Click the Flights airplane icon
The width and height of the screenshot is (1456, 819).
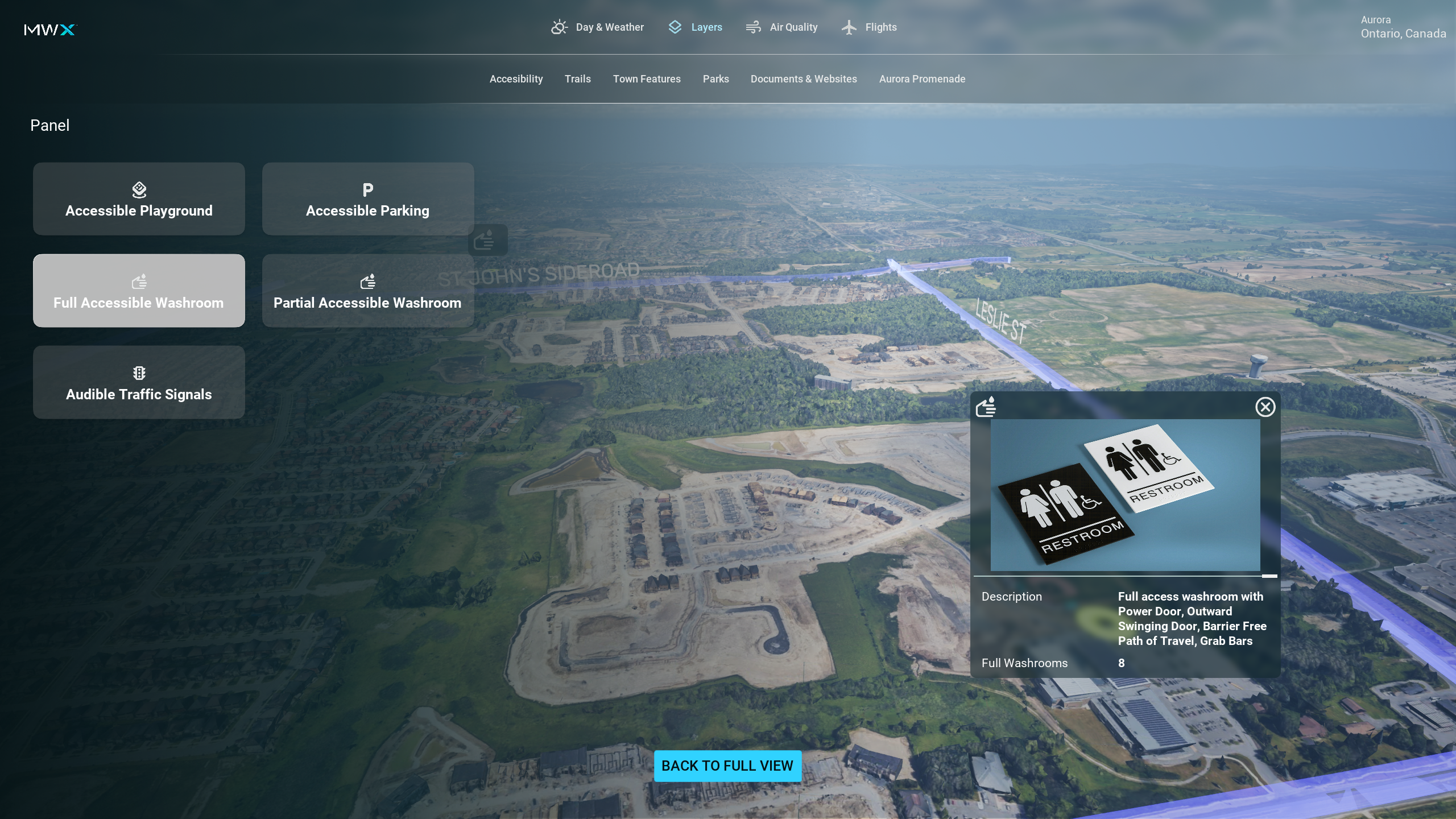[849, 27]
